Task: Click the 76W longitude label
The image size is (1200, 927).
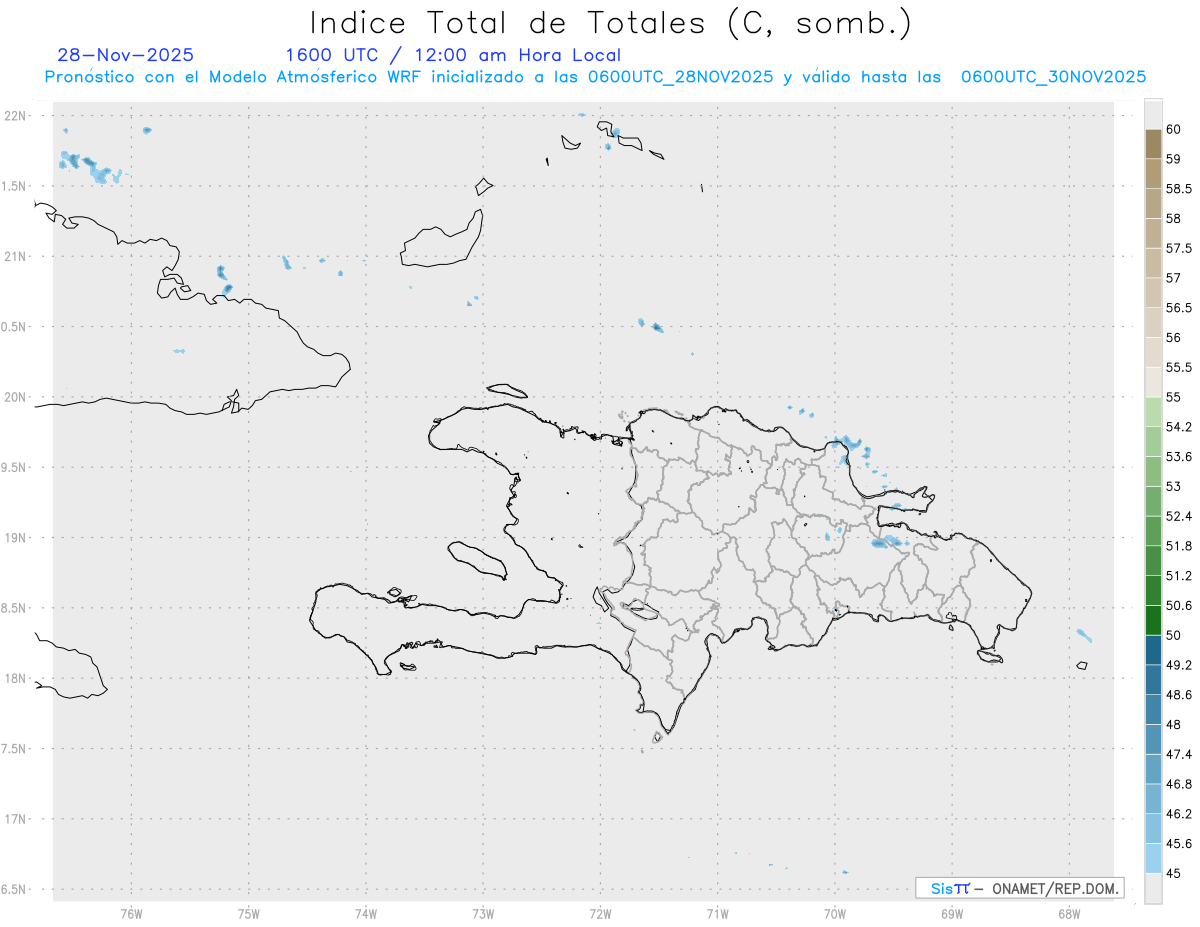Action: pos(131,913)
